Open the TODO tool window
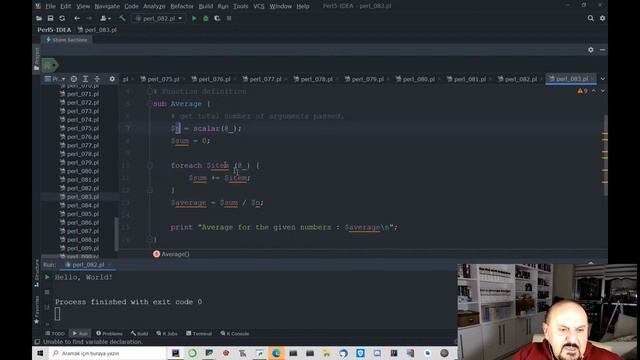This screenshot has width=640, height=360. point(55,333)
